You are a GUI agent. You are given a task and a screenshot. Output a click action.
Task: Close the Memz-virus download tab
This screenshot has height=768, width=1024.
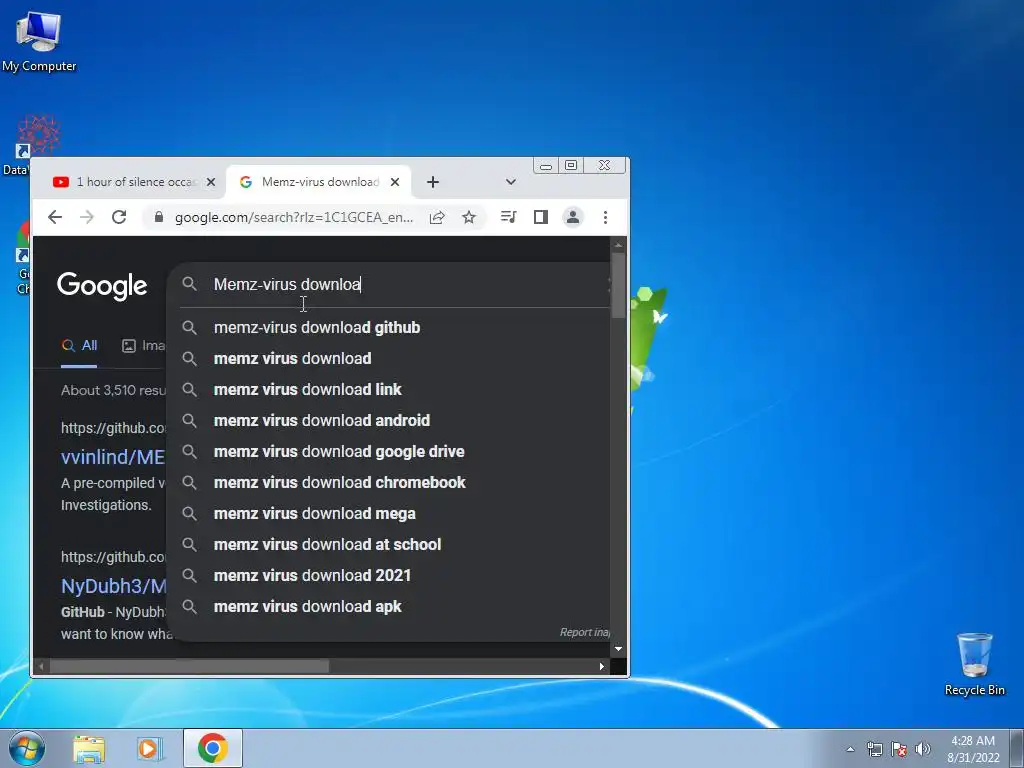tap(395, 182)
